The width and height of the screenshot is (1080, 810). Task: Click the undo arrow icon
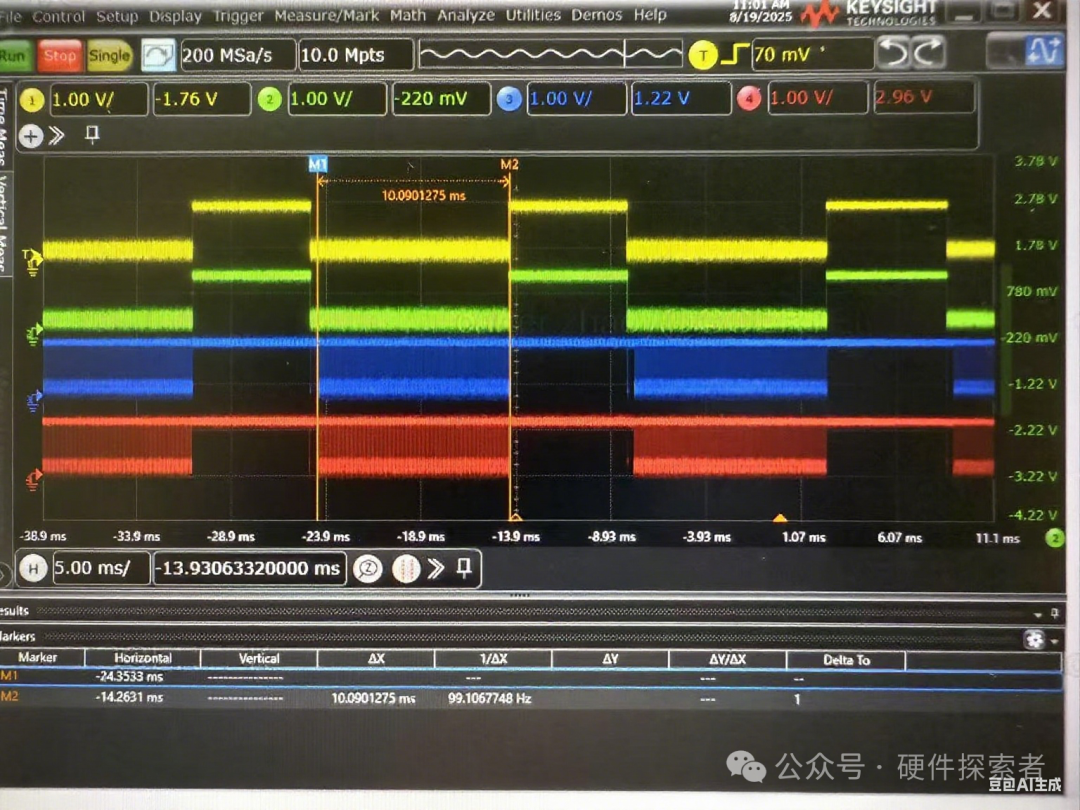click(894, 53)
